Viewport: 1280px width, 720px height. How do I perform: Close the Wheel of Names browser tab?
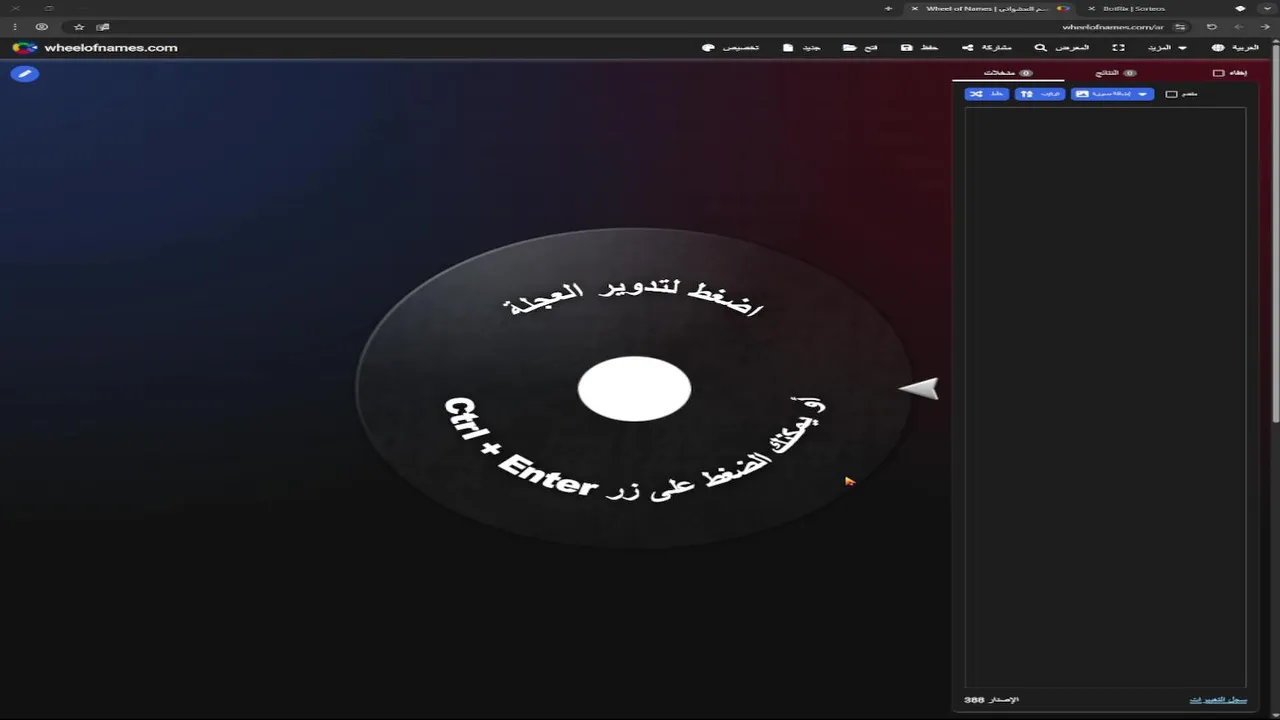(914, 8)
